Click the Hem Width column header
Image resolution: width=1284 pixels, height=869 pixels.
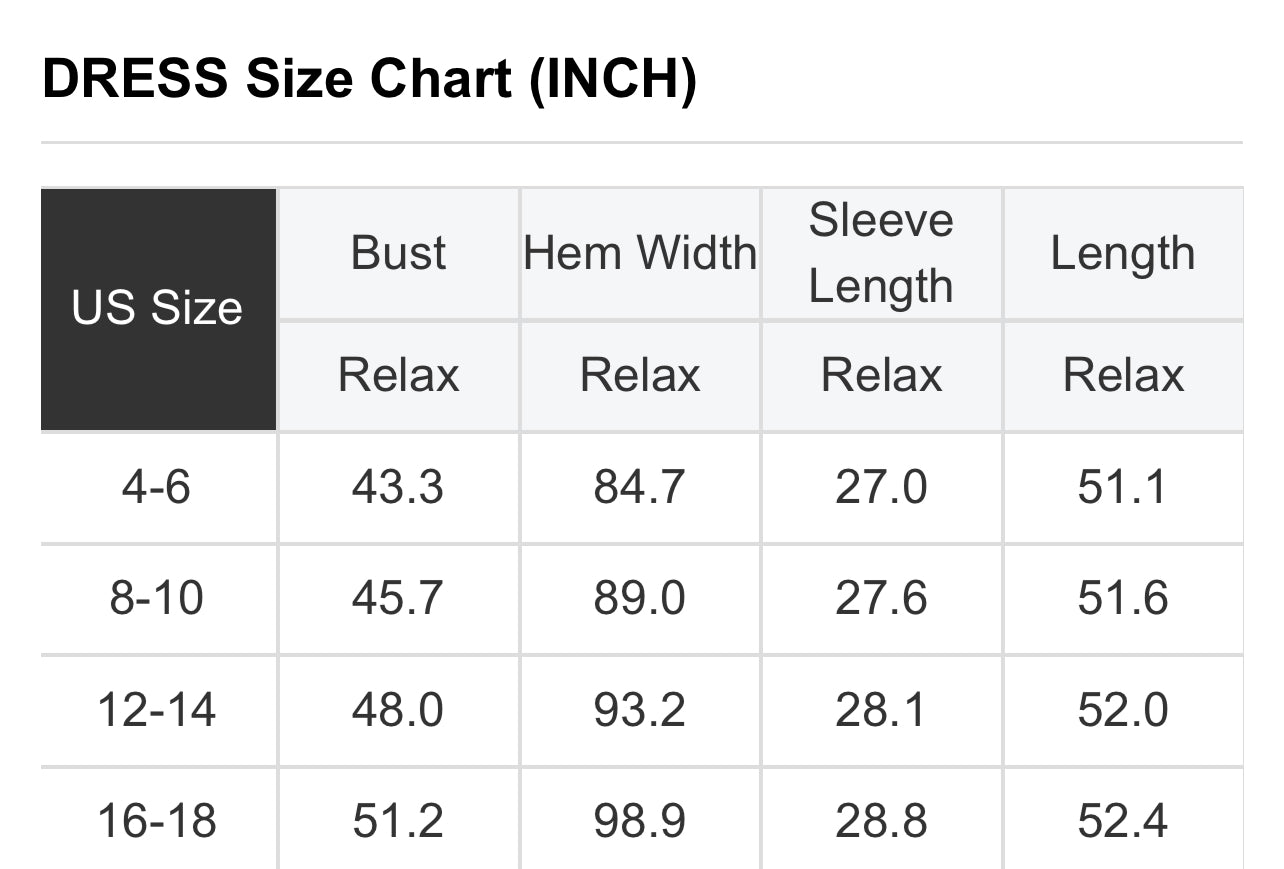(640, 253)
